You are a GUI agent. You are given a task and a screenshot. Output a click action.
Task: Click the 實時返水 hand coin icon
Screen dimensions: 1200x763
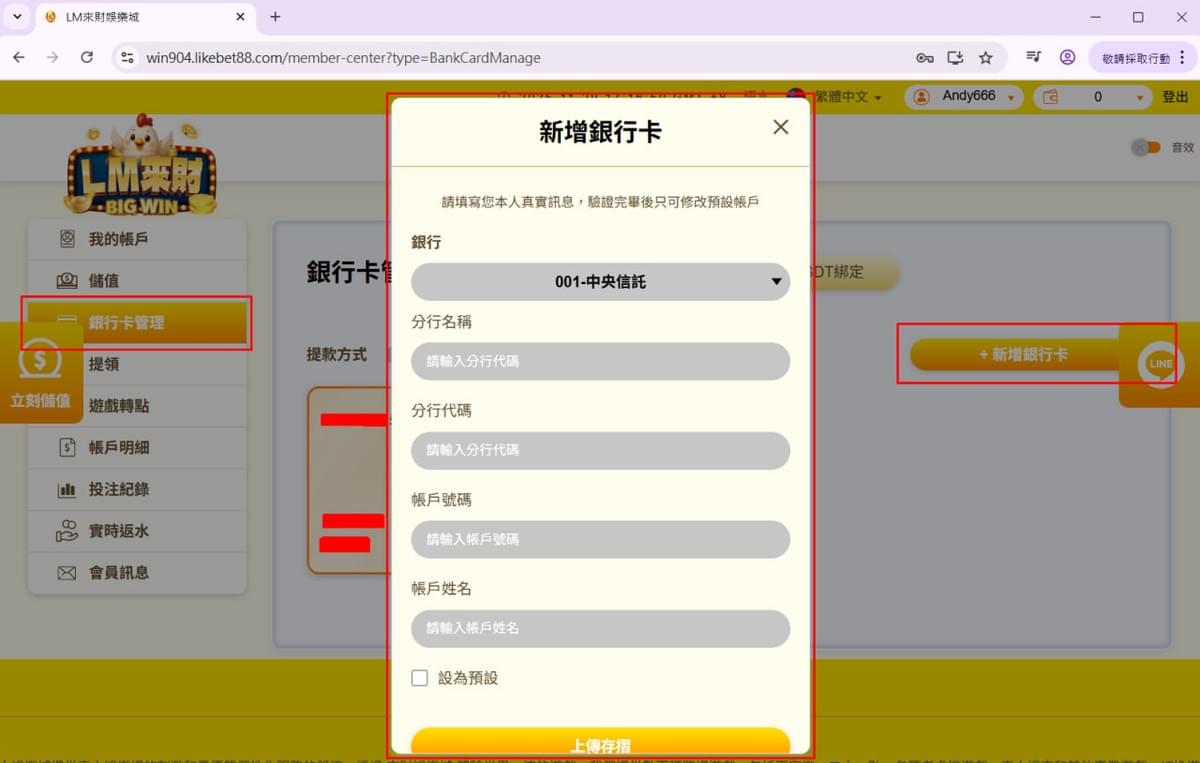67,531
